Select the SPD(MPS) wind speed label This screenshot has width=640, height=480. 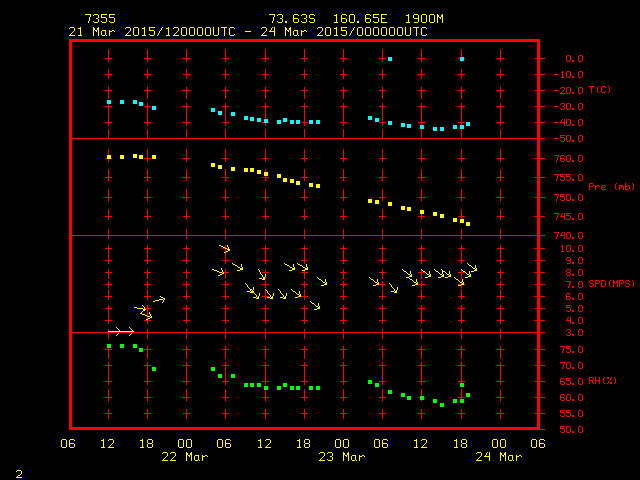[x=610, y=284]
